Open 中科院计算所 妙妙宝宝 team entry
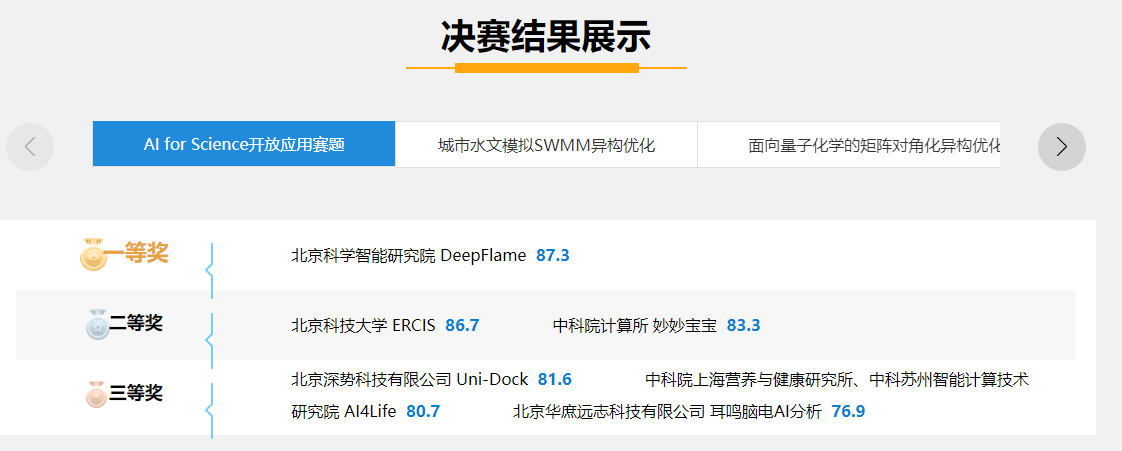 (x=634, y=325)
